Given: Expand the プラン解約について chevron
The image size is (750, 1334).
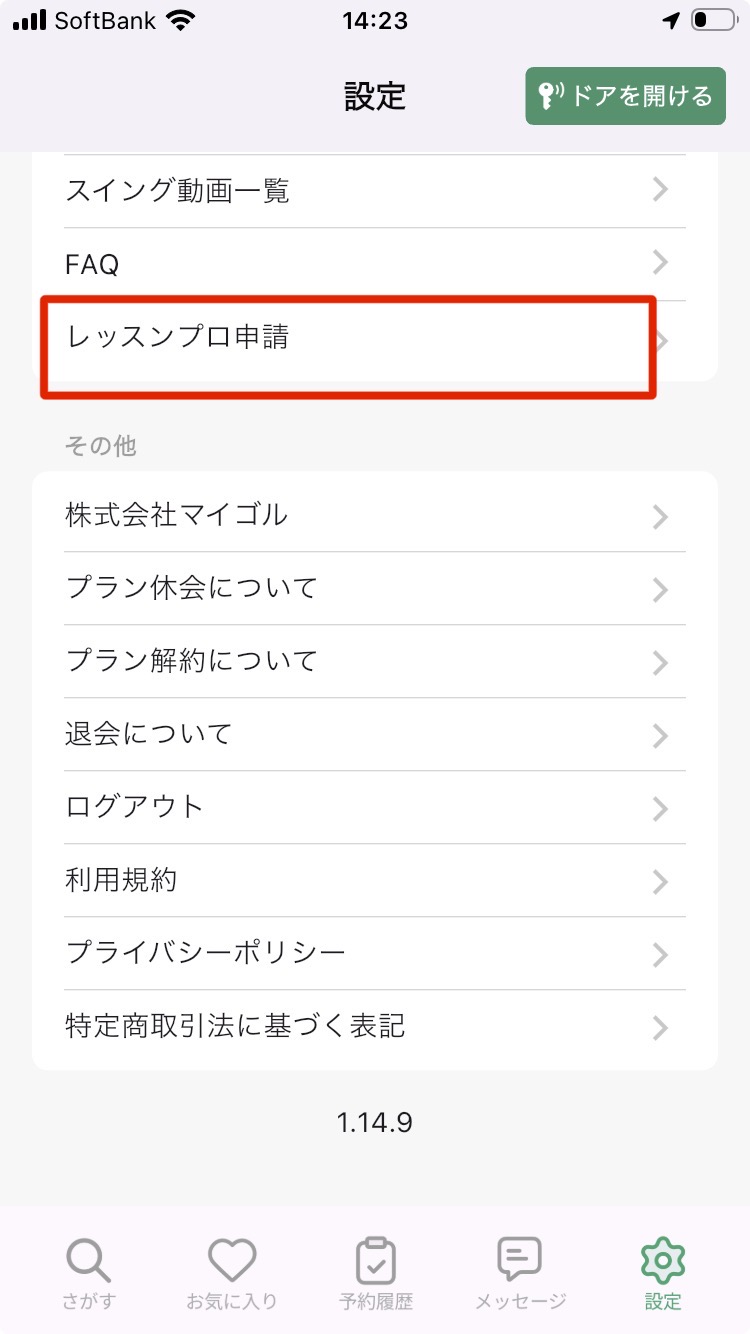Looking at the screenshot, I should [660, 662].
